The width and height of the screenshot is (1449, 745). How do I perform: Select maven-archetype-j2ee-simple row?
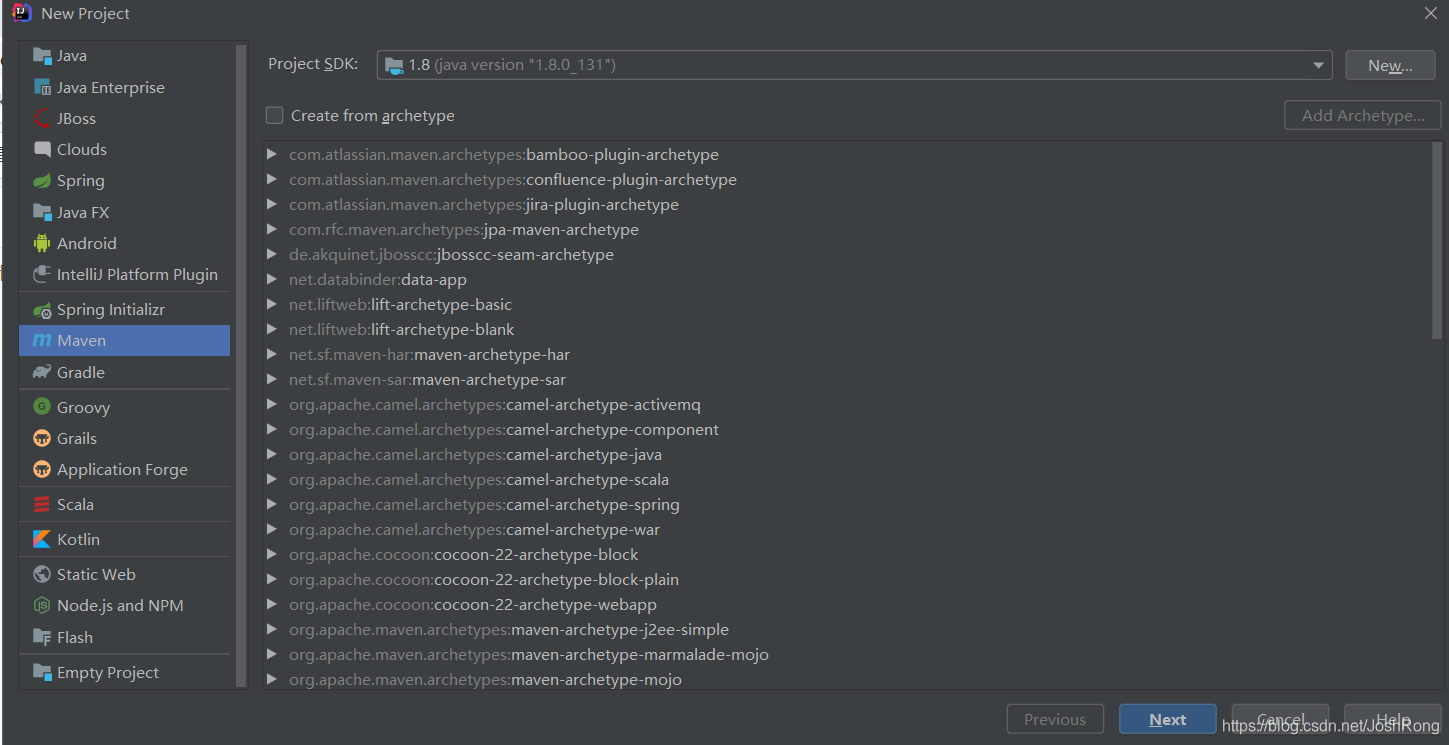(x=848, y=629)
